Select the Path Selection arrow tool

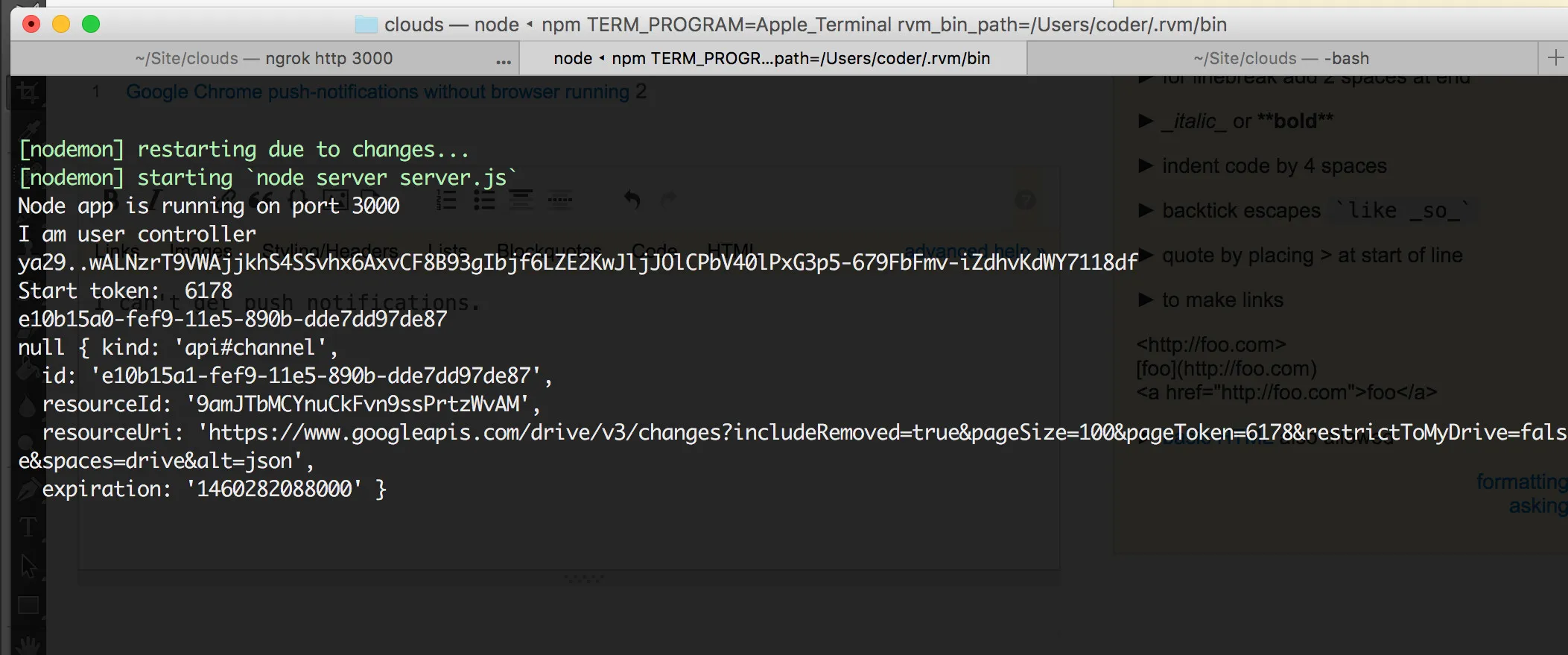(28, 566)
